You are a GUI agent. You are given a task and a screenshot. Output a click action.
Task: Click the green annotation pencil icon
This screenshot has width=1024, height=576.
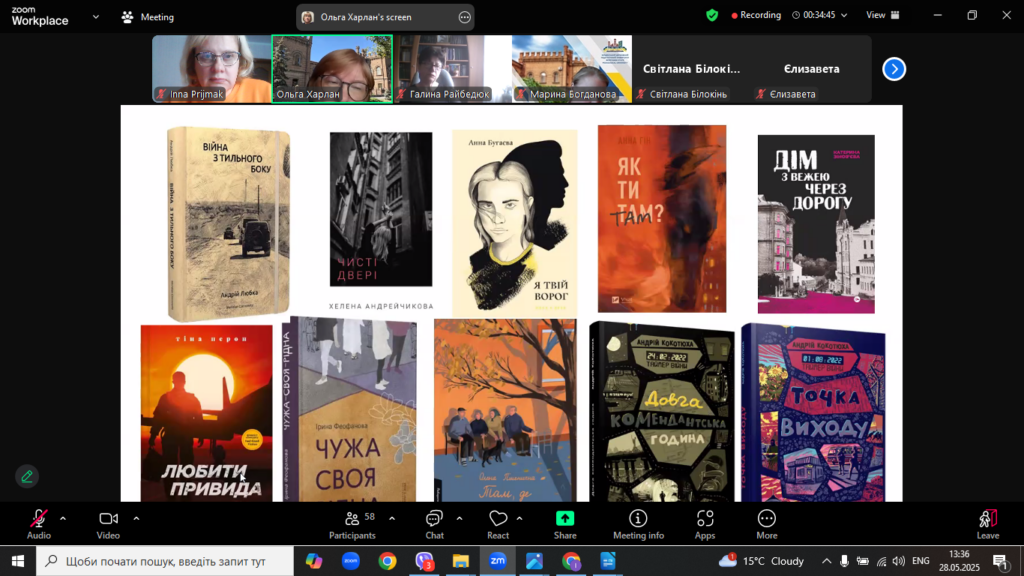coord(27,476)
